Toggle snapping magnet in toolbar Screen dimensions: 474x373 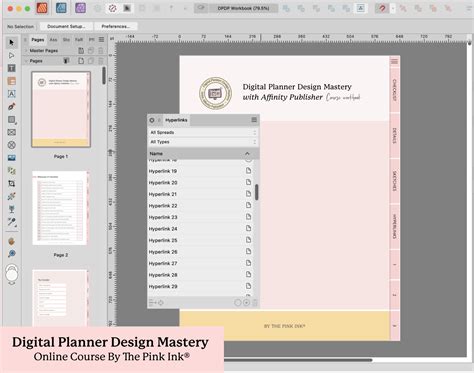click(382, 8)
